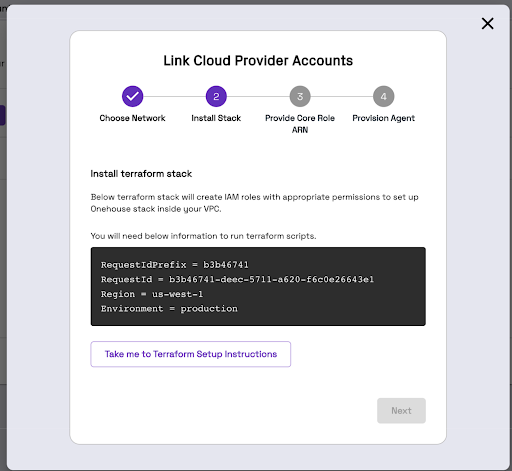Open Take me to Terraform Setup Instructions
The width and height of the screenshot is (512, 471).
[x=191, y=354]
